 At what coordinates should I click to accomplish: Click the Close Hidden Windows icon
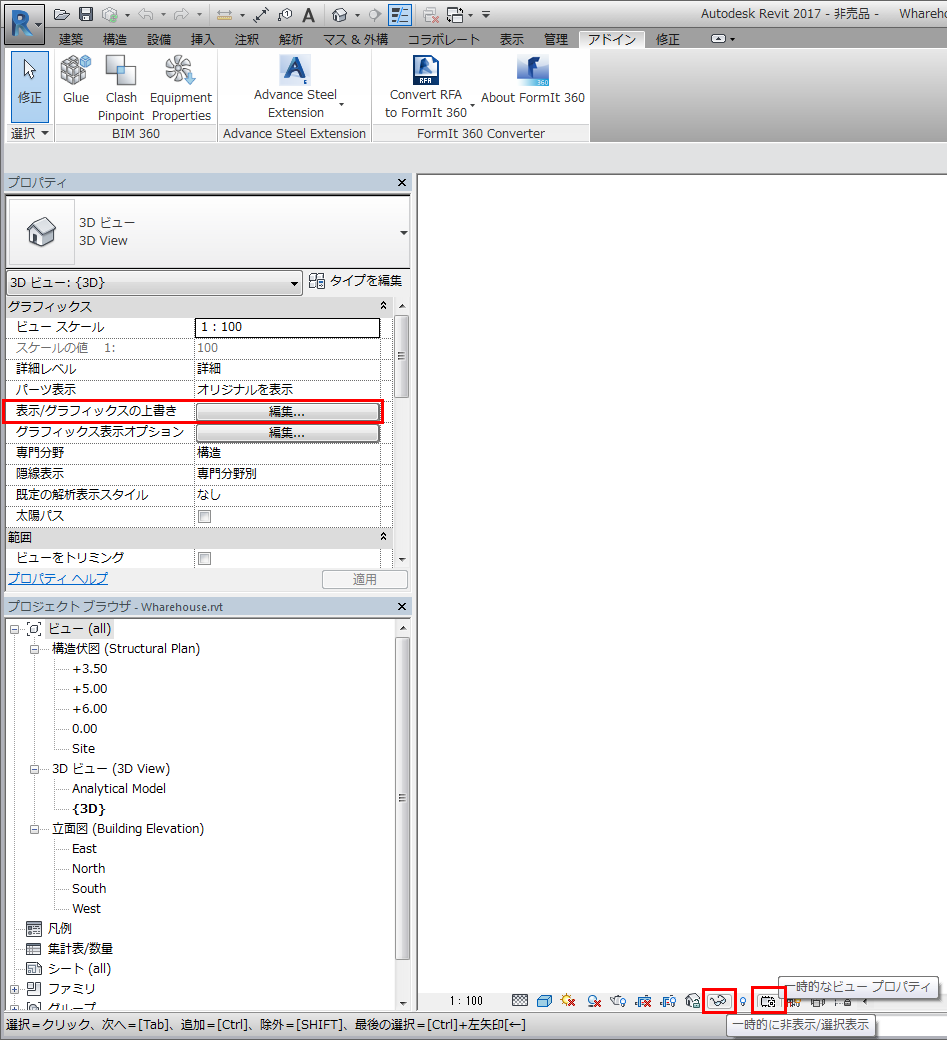431,14
